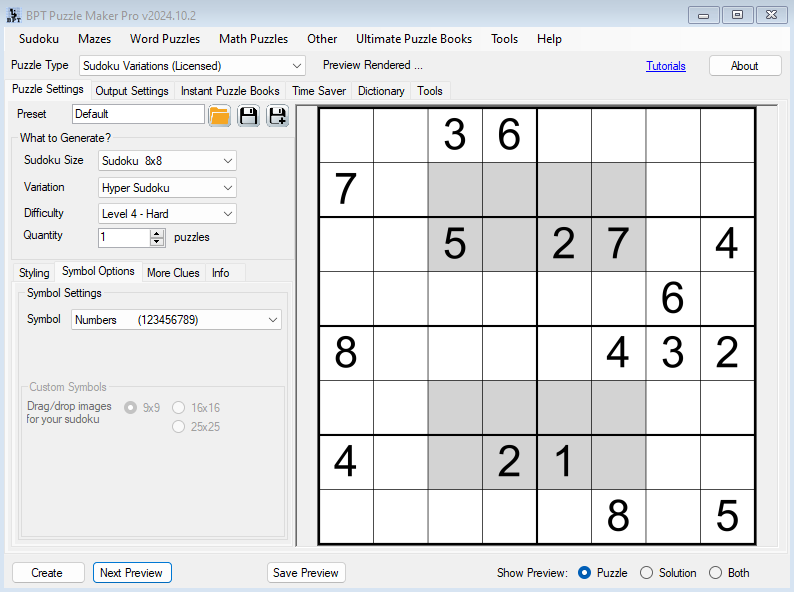Select the 16x16 custom symbols radio
This screenshot has width=794, height=592.
[178, 408]
